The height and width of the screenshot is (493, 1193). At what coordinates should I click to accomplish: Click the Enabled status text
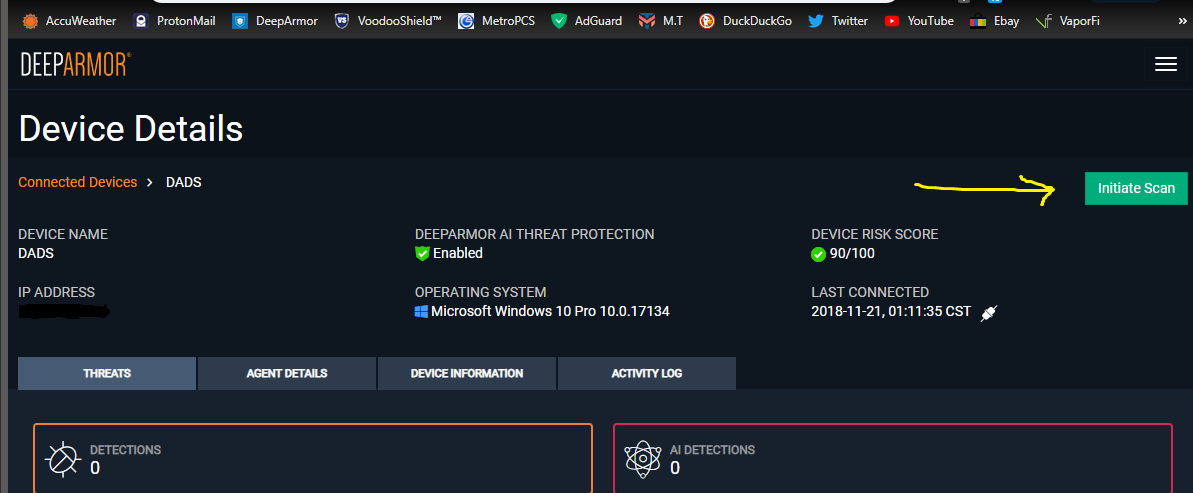[x=458, y=253]
